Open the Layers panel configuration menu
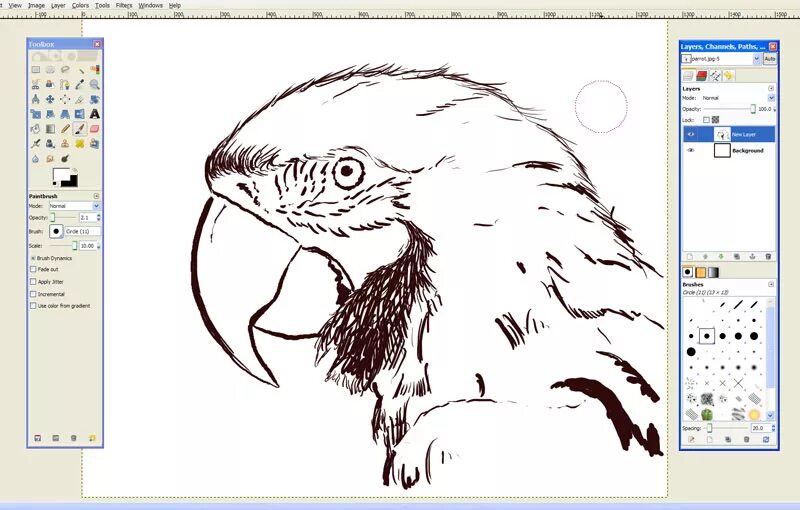This screenshot has width=800, height=510. tap(771, 88)
